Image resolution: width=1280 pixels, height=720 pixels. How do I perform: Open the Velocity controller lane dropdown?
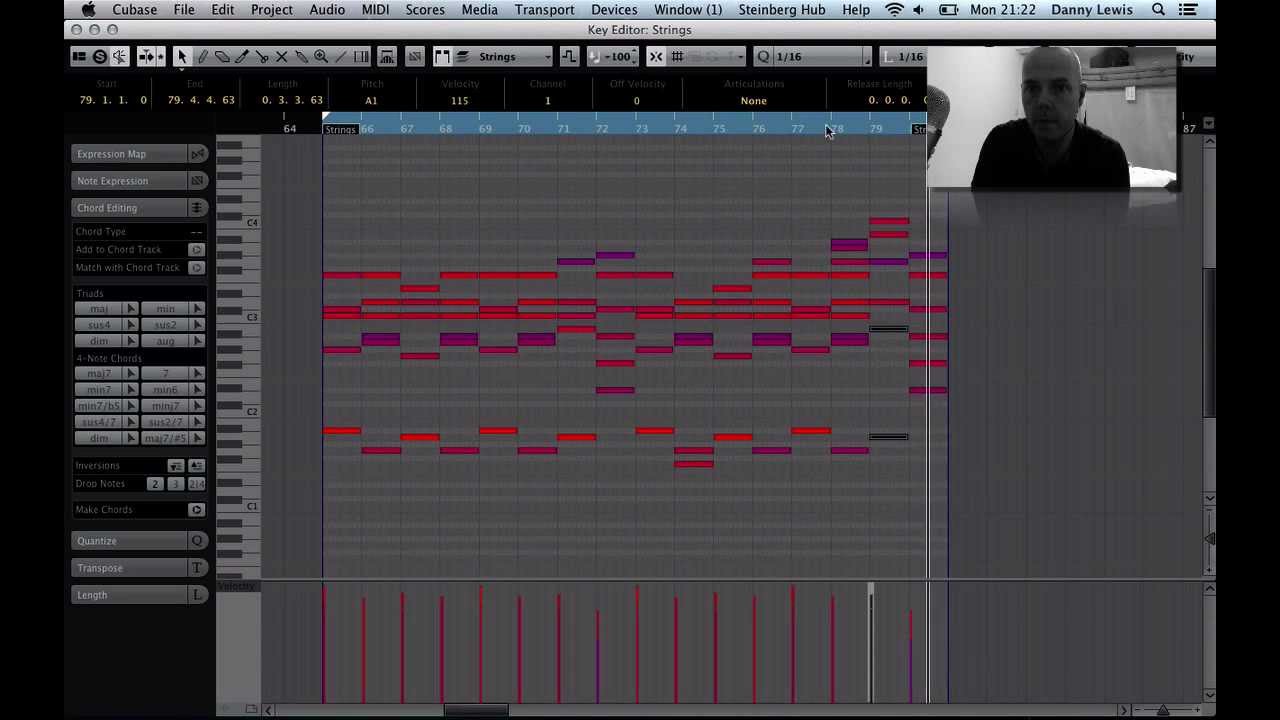pos(239,587)
